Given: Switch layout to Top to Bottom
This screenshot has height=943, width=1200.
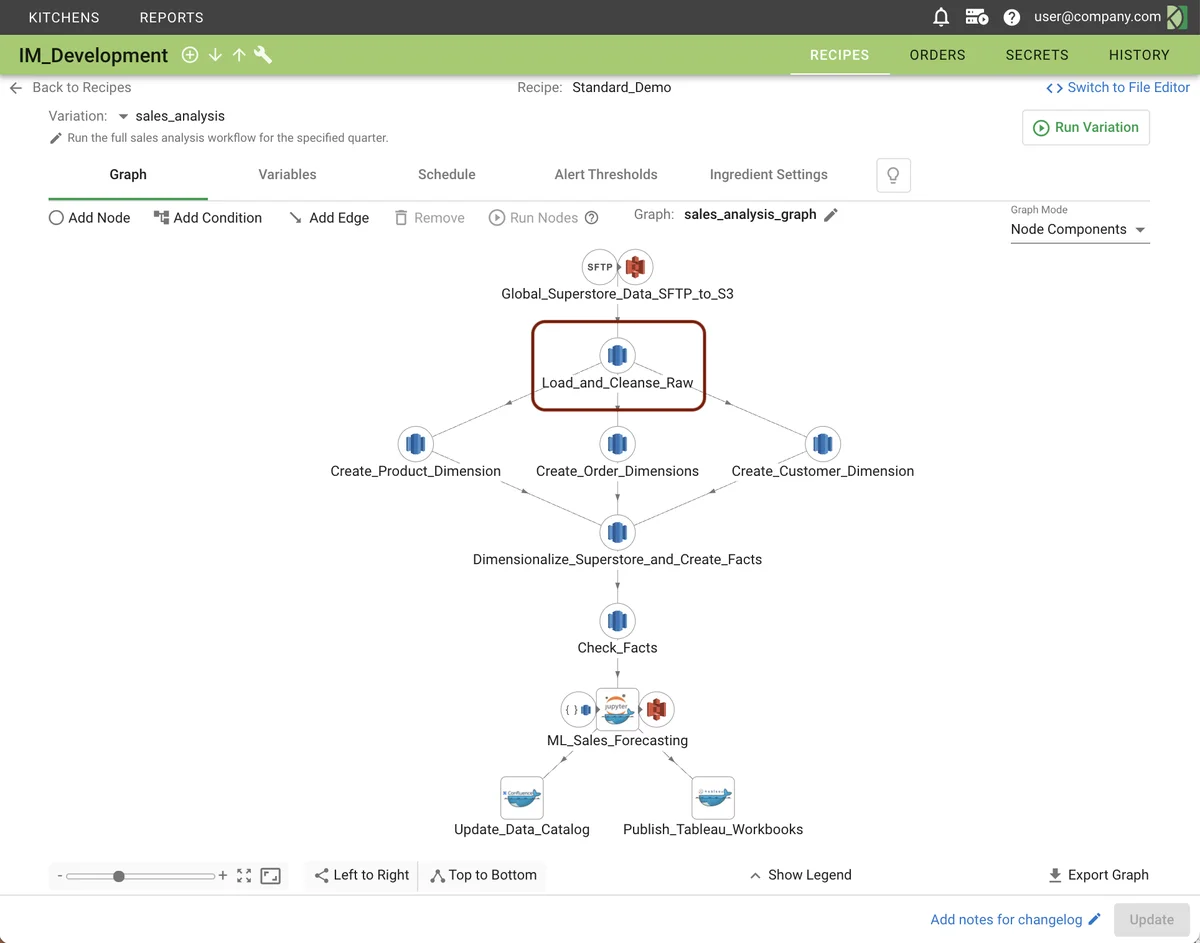Looking at the screenshot, I should [483, 875].
